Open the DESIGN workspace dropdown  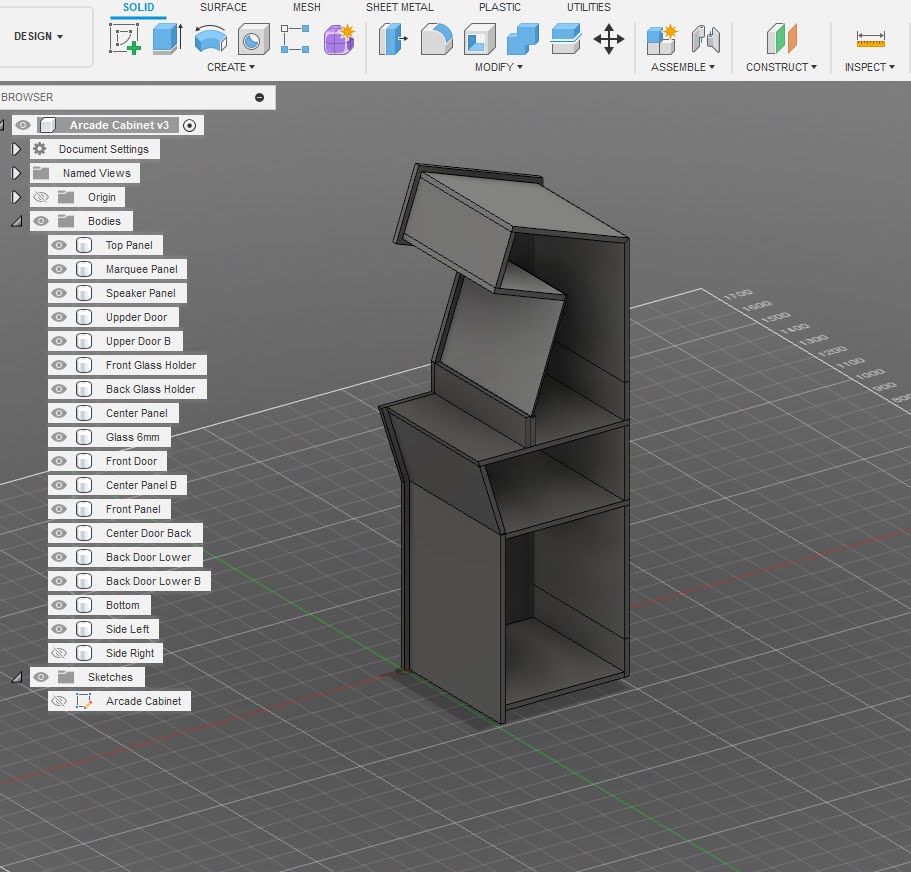coord(38,36)
